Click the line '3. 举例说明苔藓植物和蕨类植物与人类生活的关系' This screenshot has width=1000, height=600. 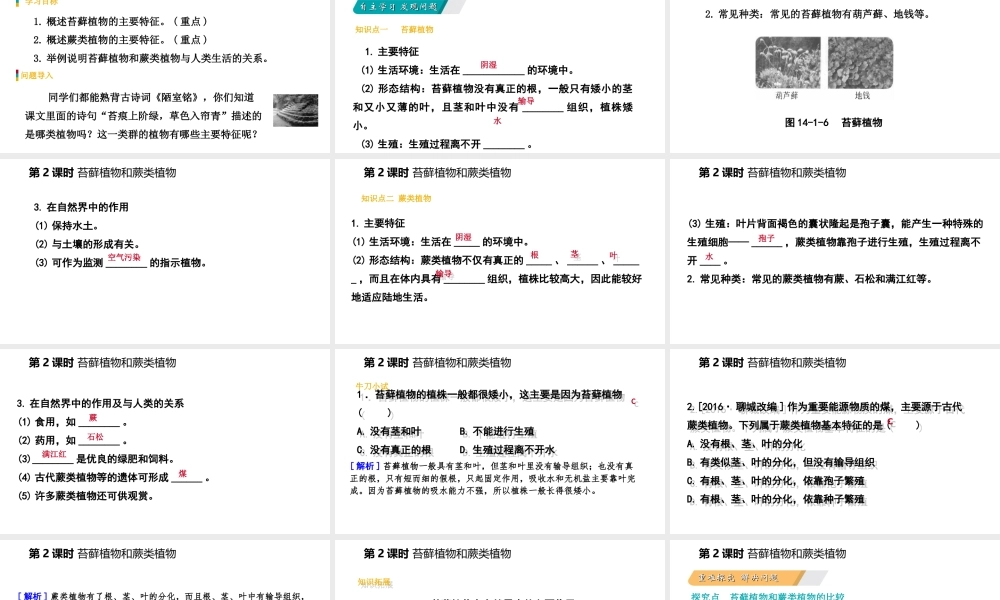[151, 58]
